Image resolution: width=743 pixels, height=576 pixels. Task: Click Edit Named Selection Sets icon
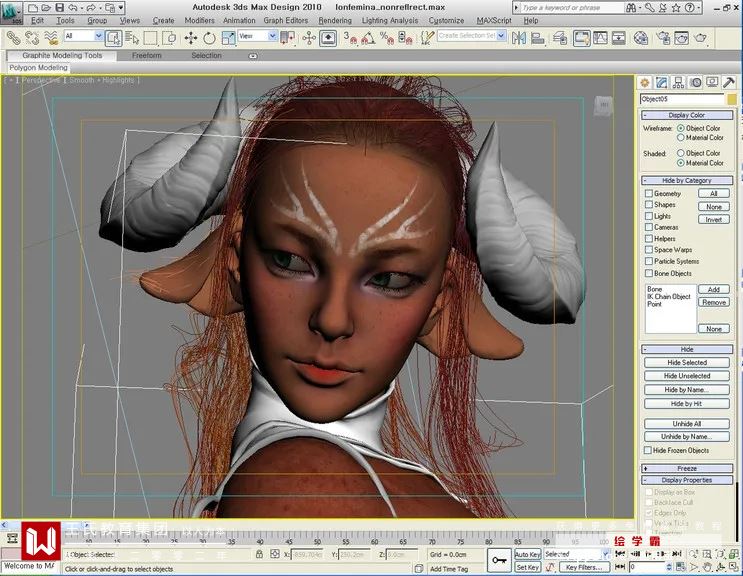click(427, 38)
